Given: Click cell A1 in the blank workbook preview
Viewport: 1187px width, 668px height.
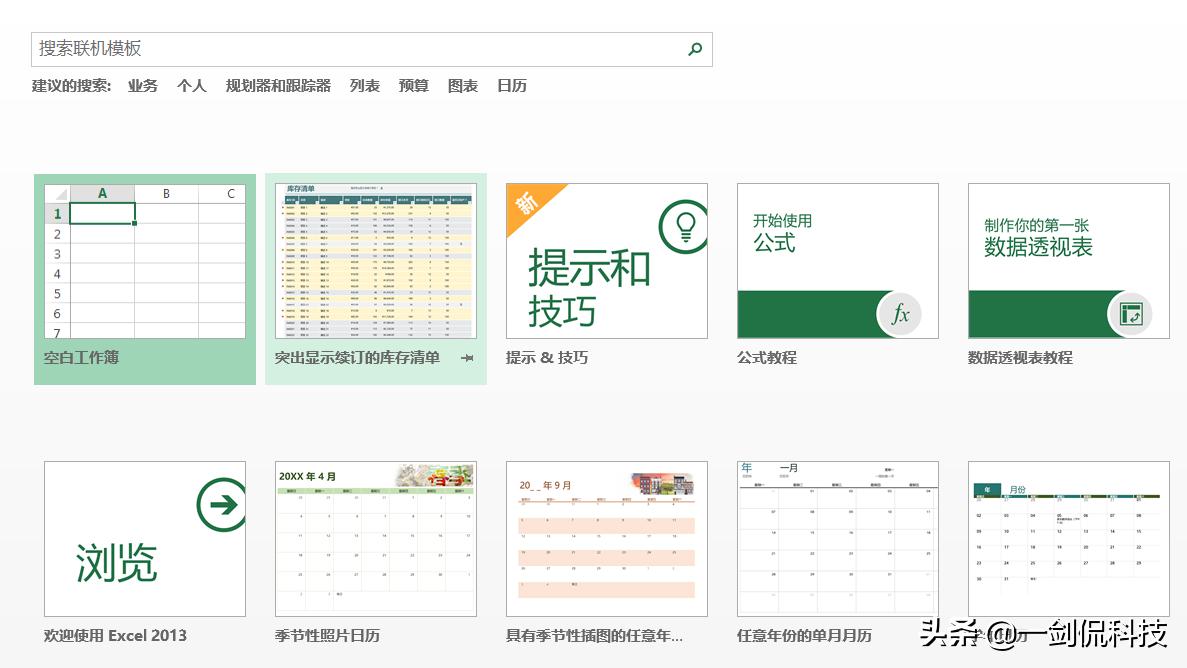Looking at the screenshot, I should tap(103, 213).
